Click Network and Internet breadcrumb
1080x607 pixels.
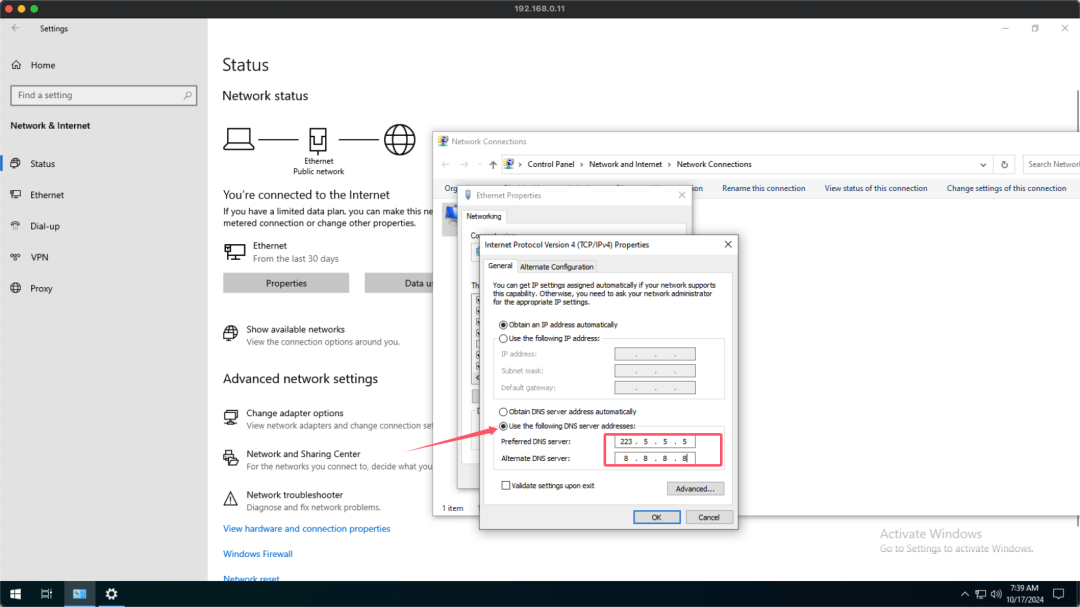(625, 165)
